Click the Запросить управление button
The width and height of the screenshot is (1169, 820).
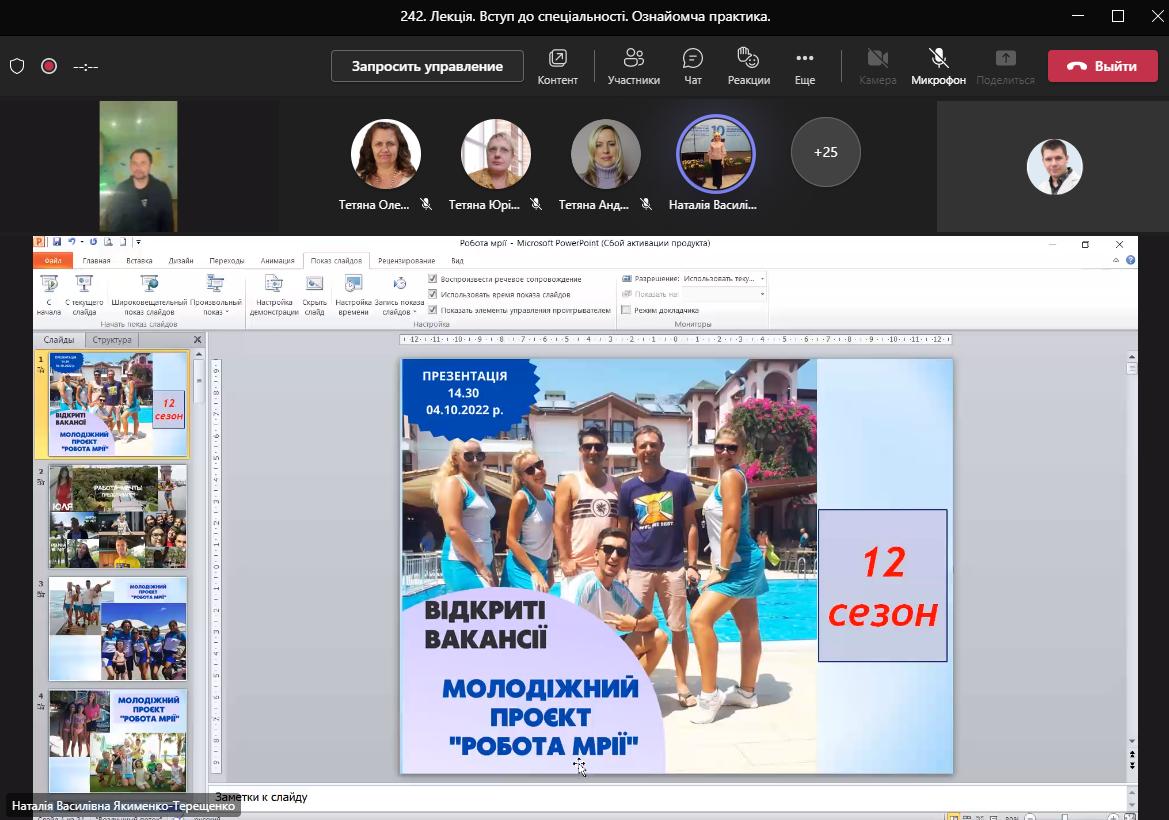(x=427, y=66)
